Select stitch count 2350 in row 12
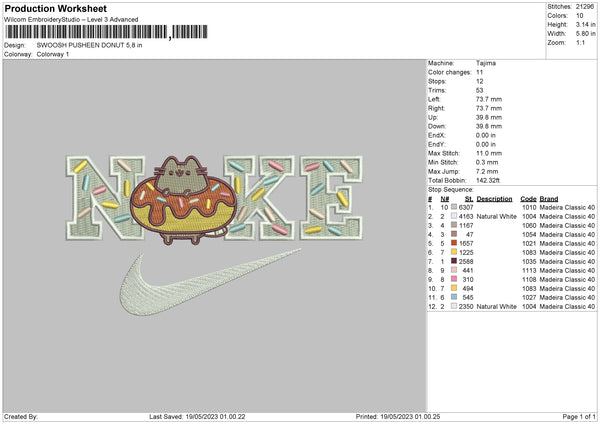The height and width of the screenshot is (424, 600). (466, 307)
